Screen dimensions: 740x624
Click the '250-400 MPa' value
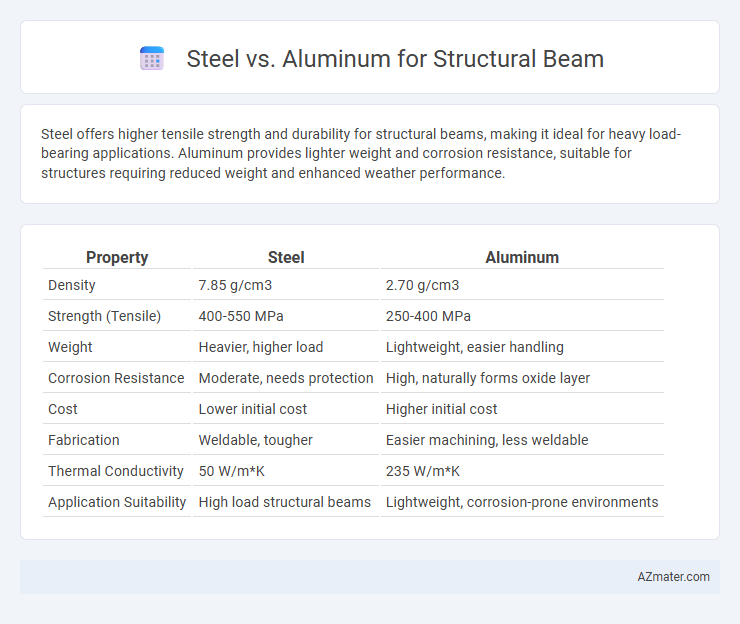tap(428, 316)
